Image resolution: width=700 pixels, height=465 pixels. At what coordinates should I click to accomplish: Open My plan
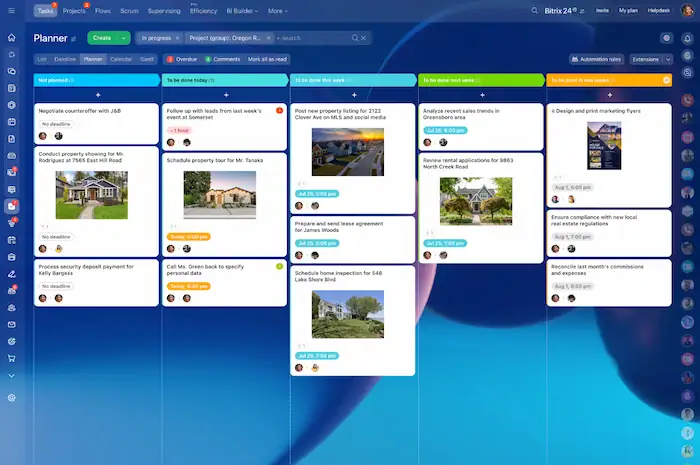[628, 10]
